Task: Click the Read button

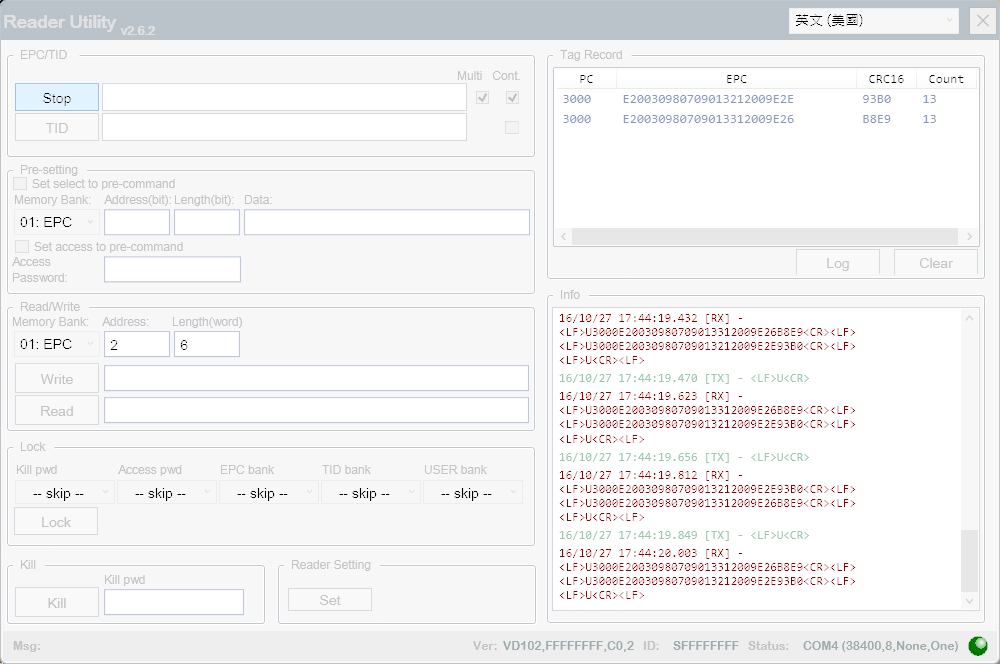Action: tap(57, 411)
